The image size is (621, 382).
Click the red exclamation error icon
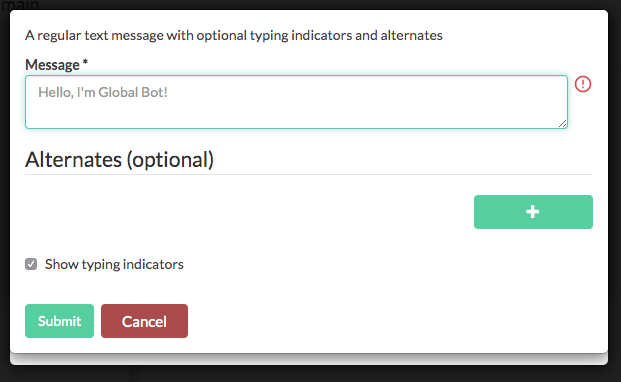pyautogui.click(x=583, y=84)
